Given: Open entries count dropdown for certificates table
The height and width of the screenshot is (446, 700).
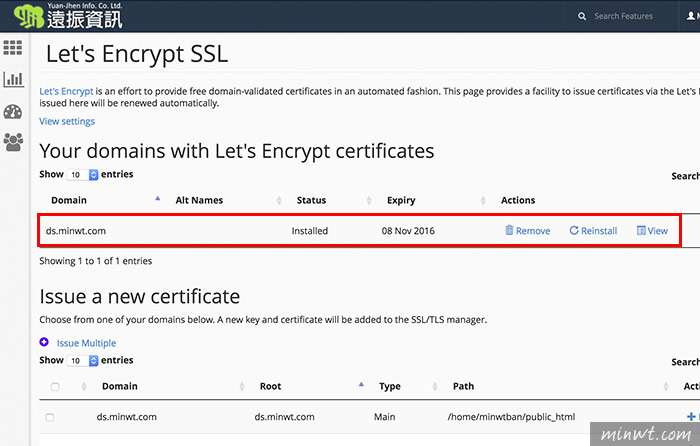Looking at the screenshot, I should tap(82, 175).
